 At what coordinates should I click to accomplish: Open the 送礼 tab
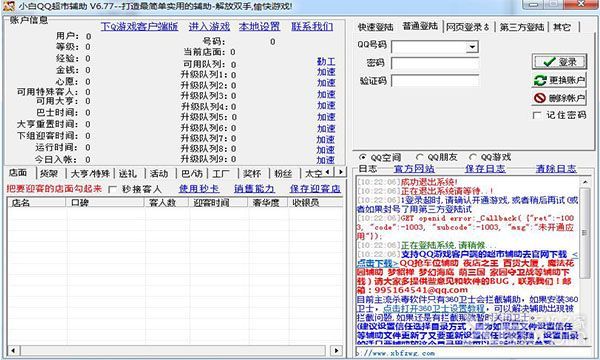coord(128,174)
